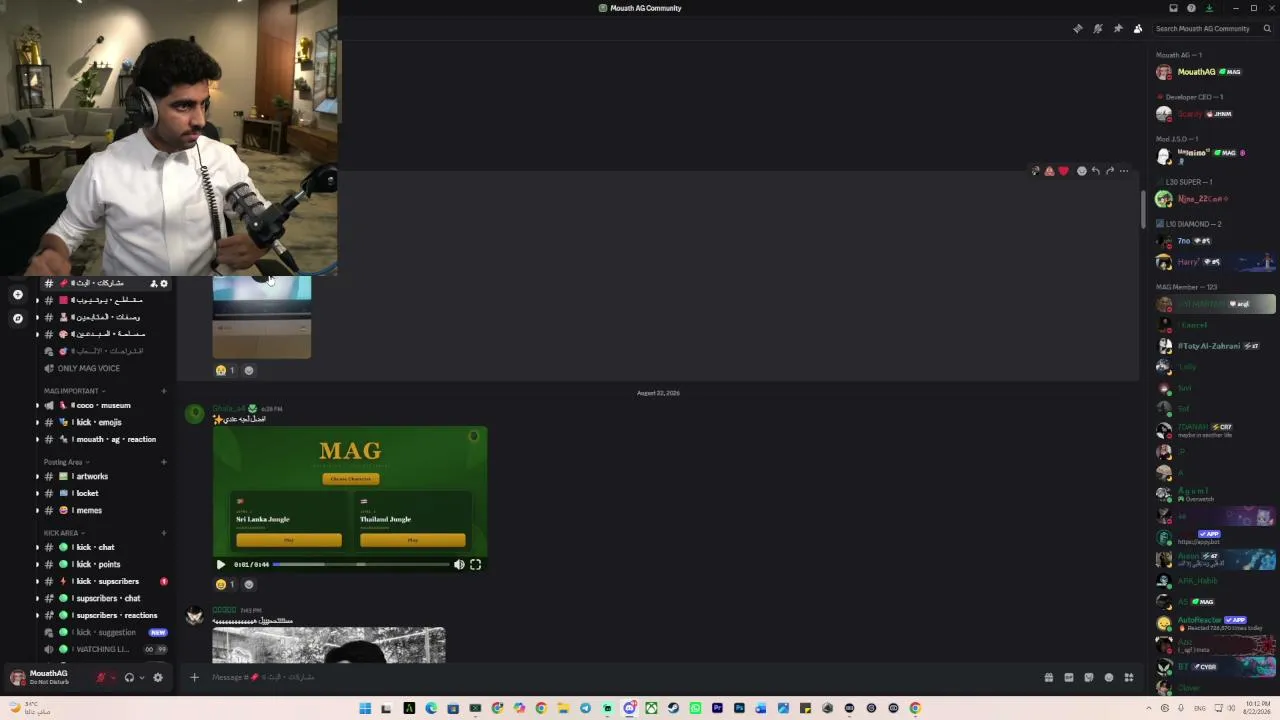Toggle mute on MAG video volume
Screen dimensions: 1280x720
click(x=459, y=564)
